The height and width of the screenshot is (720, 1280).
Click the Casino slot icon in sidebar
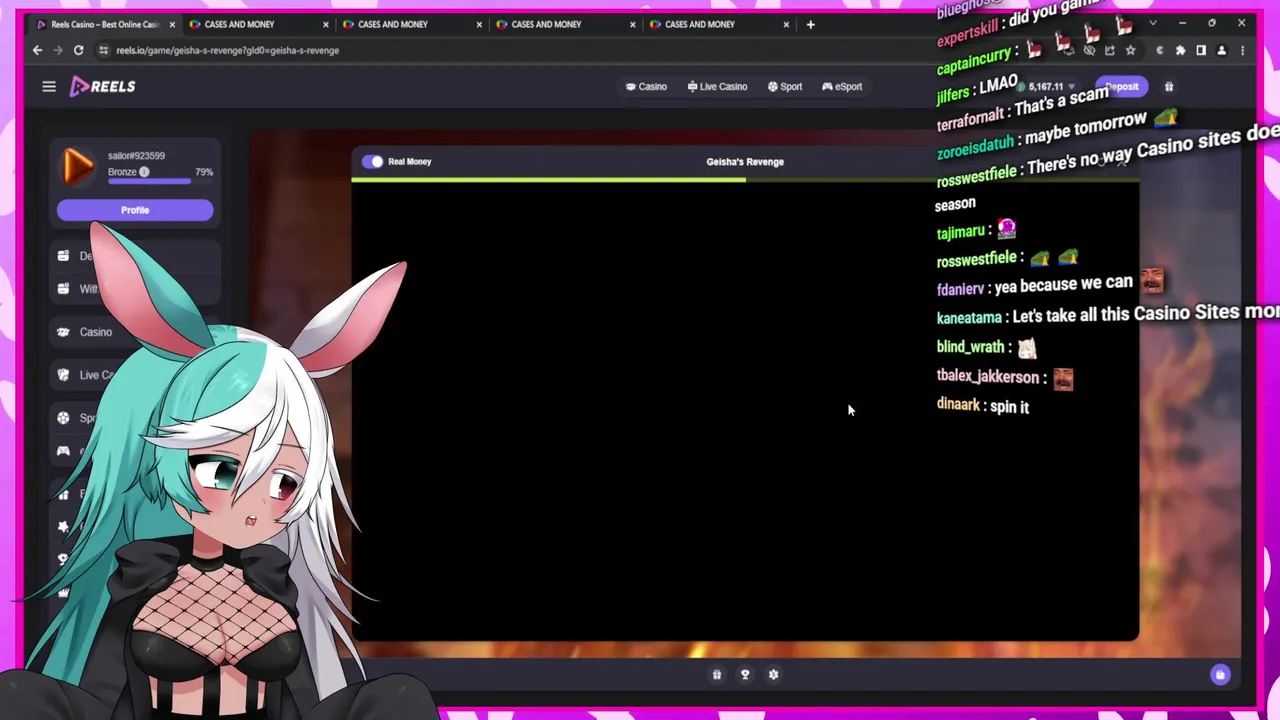click(64, 332)
